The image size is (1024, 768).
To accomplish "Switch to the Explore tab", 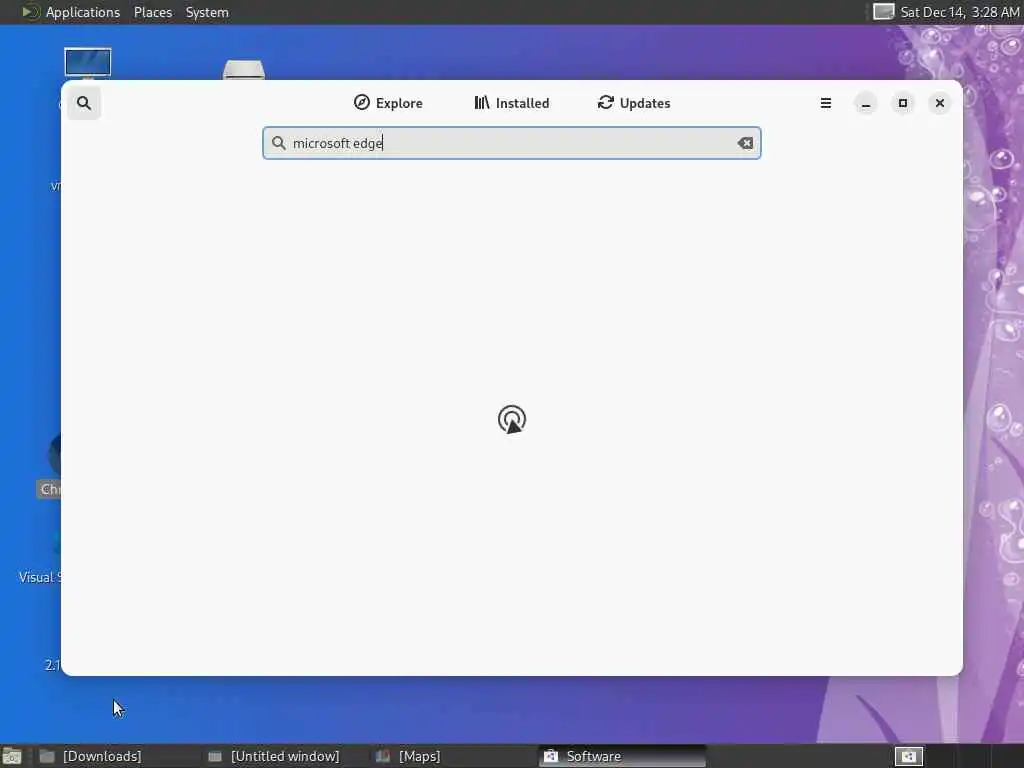I will tap(388, 103).
